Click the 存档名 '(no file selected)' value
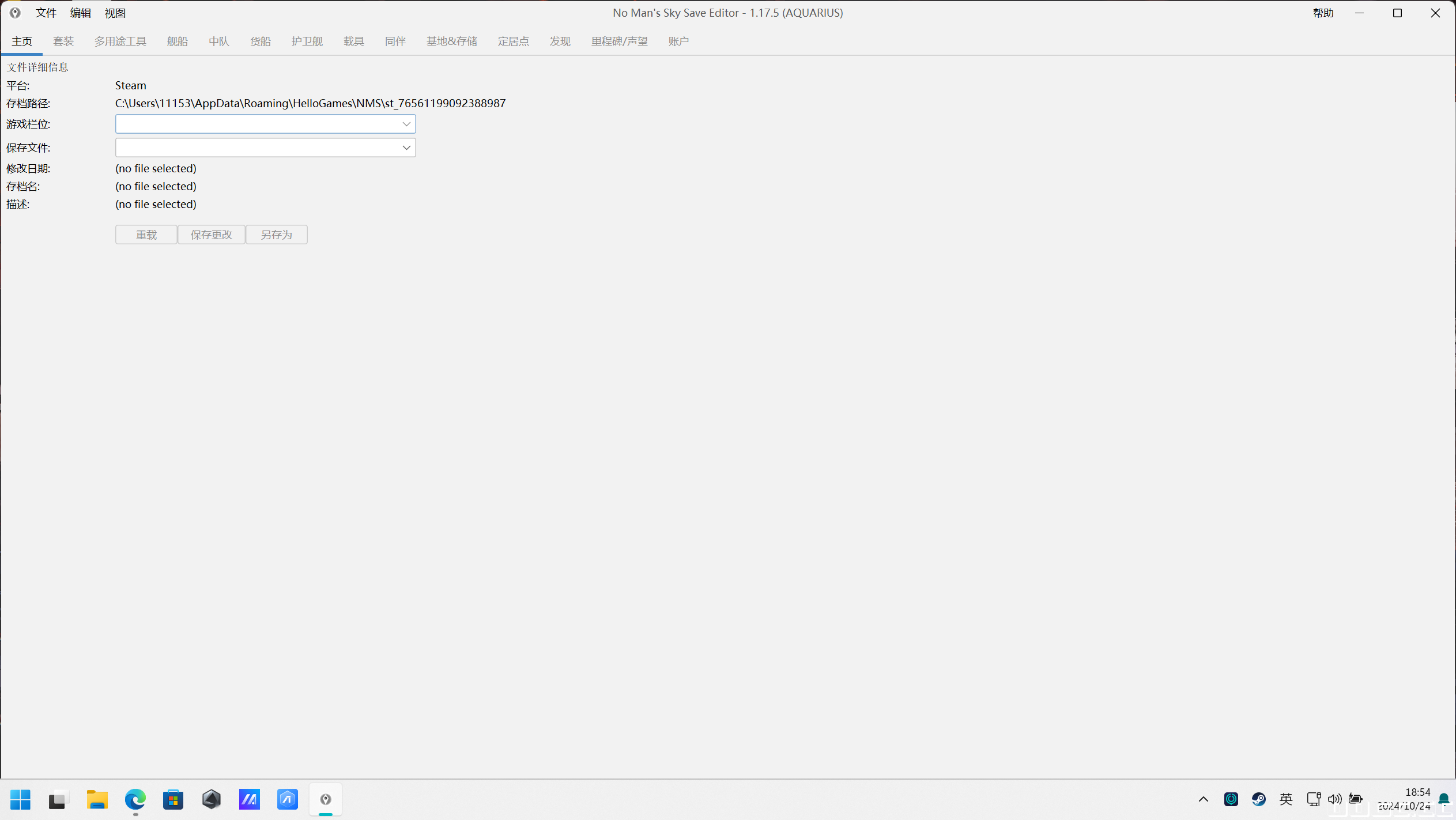This screenshot has width=1456, height=820. click(x=156, y=186)
